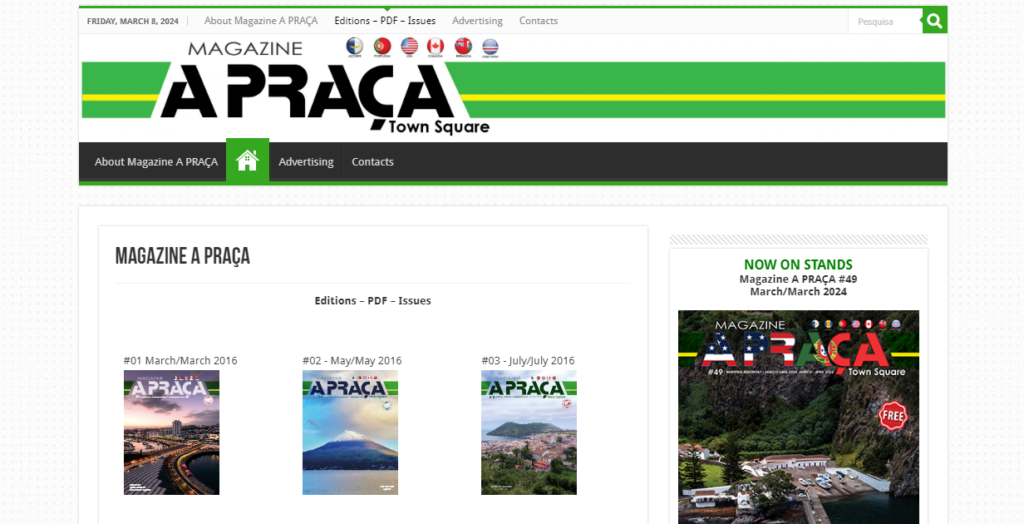Open the Now On Stands #49 cover image

[x=798, y=417]
